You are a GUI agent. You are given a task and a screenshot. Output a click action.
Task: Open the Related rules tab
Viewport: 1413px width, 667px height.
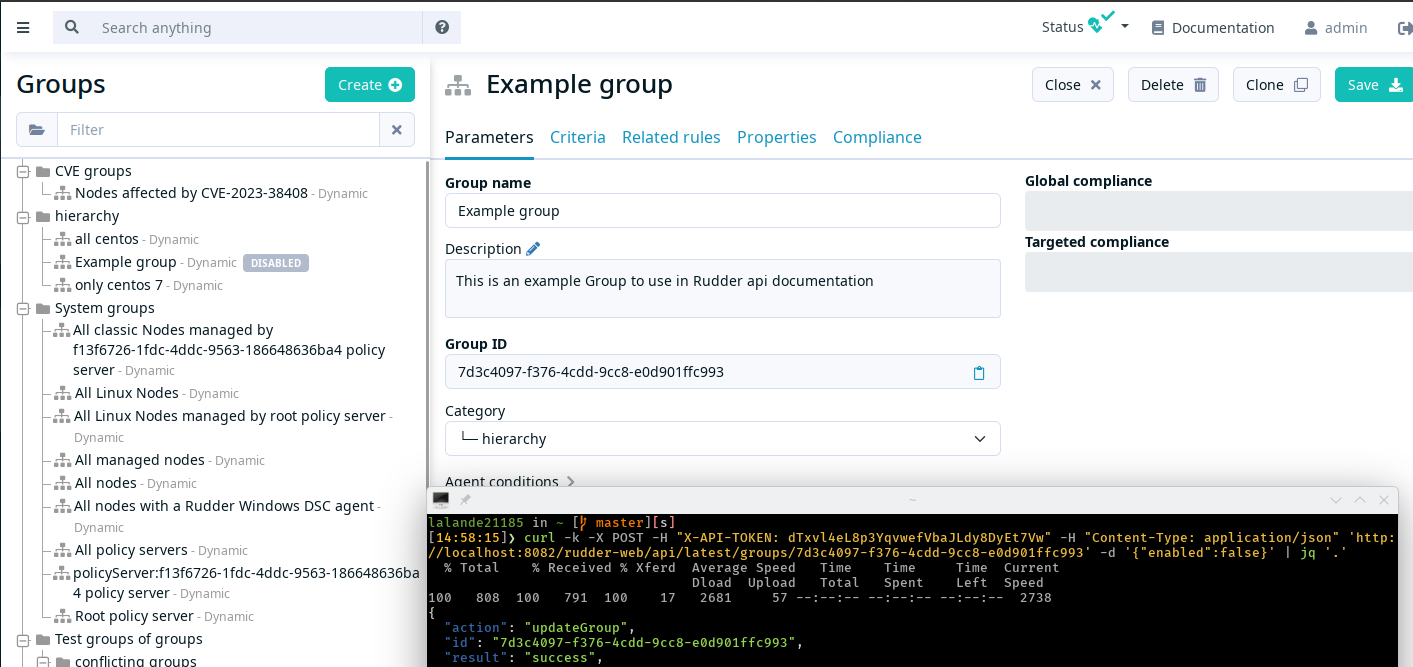point(671,137)
